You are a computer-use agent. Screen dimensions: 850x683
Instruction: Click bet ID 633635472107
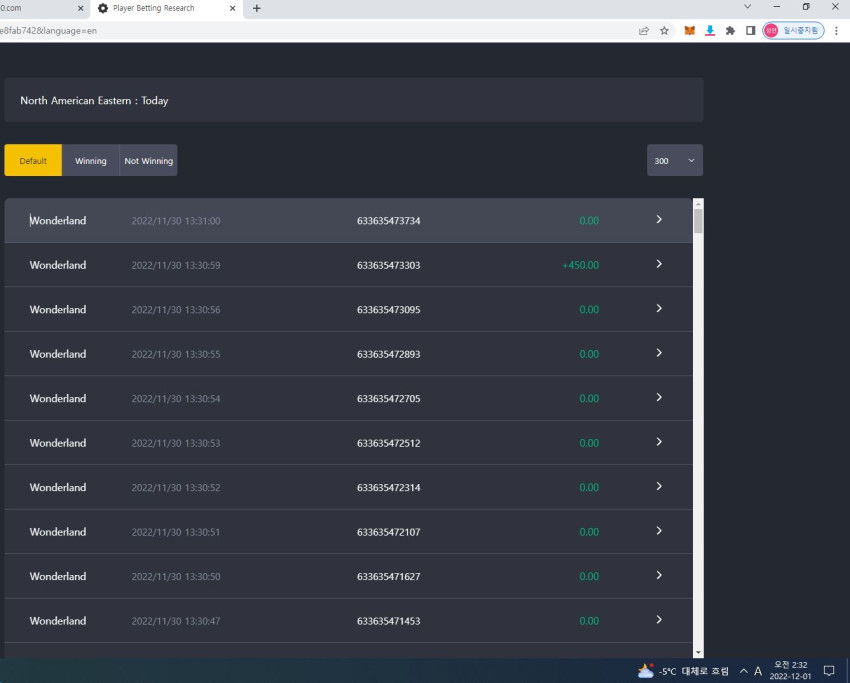(388, 532)
